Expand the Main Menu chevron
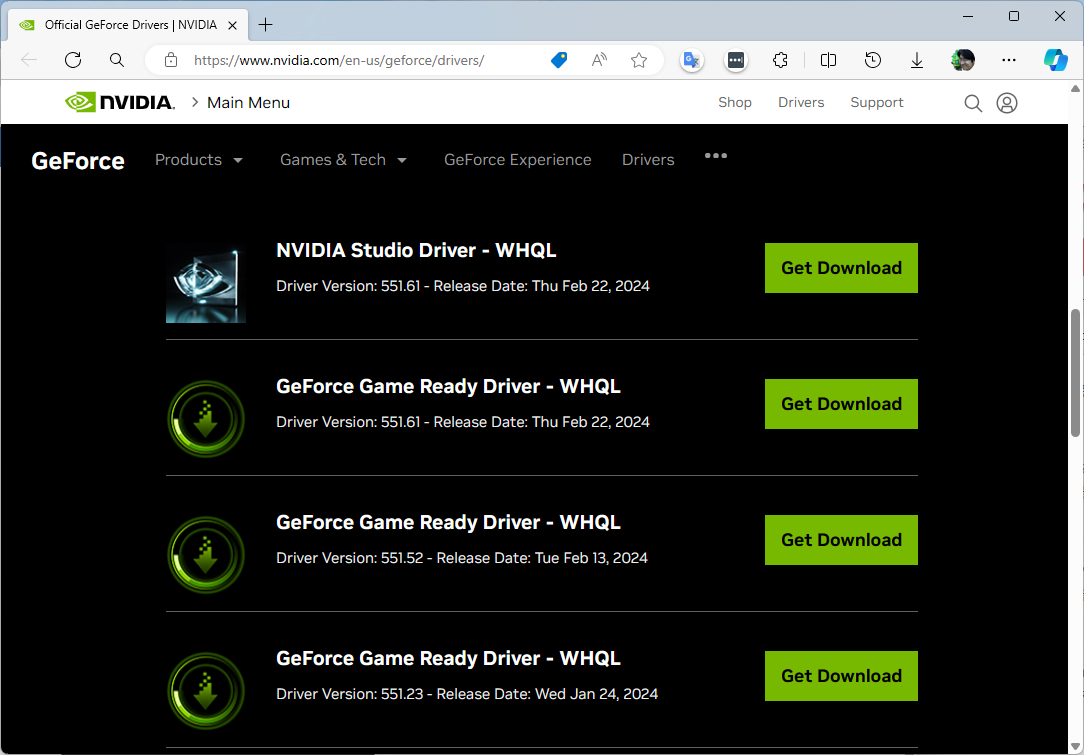The height and width of the screenshot is (755, 1084). (195, 102)
